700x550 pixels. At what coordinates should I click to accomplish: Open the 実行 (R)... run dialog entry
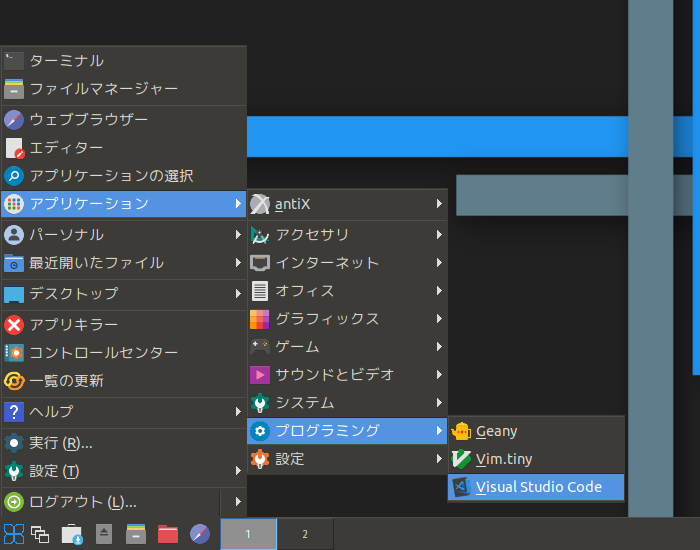click(x=124, y=443)
